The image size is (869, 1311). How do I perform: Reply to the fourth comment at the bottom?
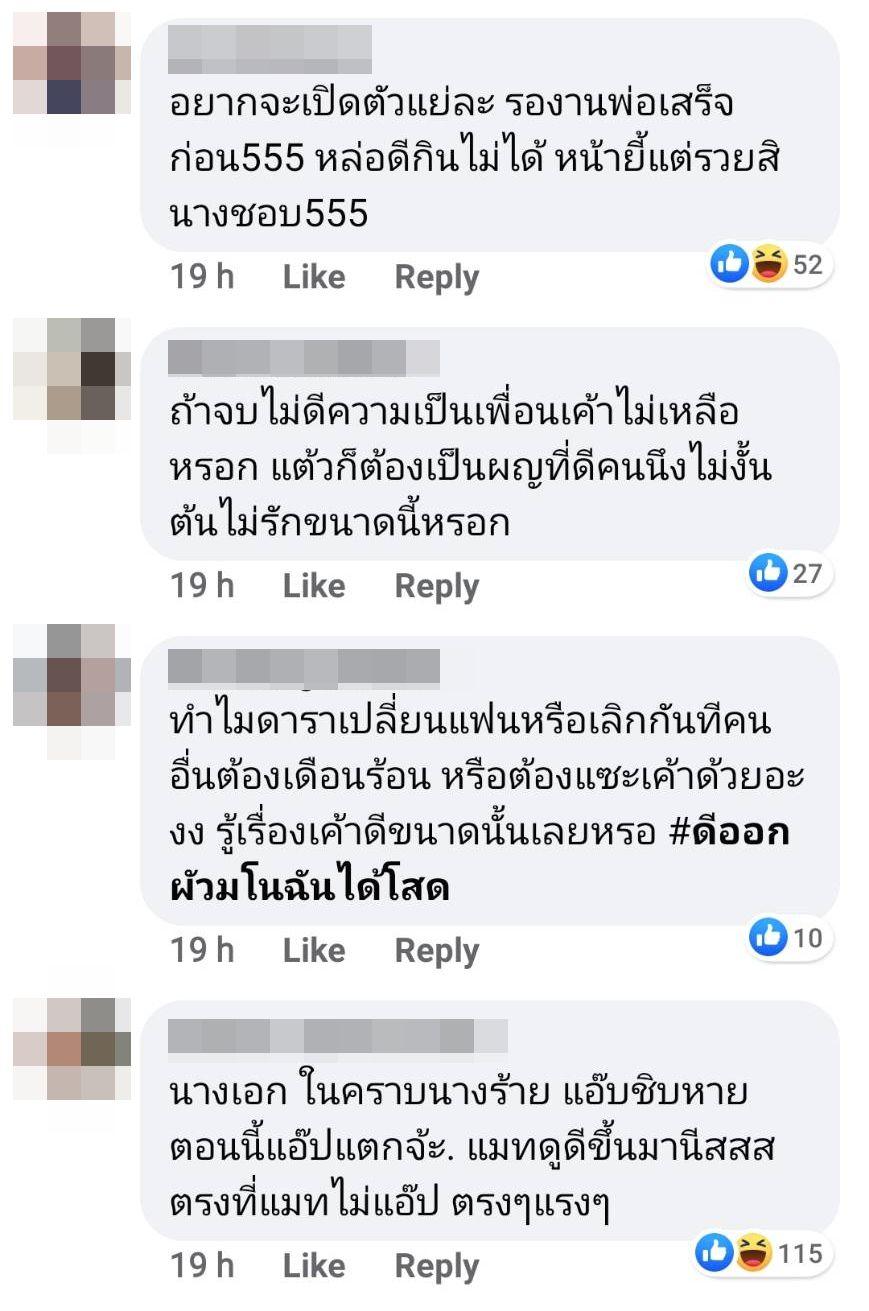click(437, 1266)
